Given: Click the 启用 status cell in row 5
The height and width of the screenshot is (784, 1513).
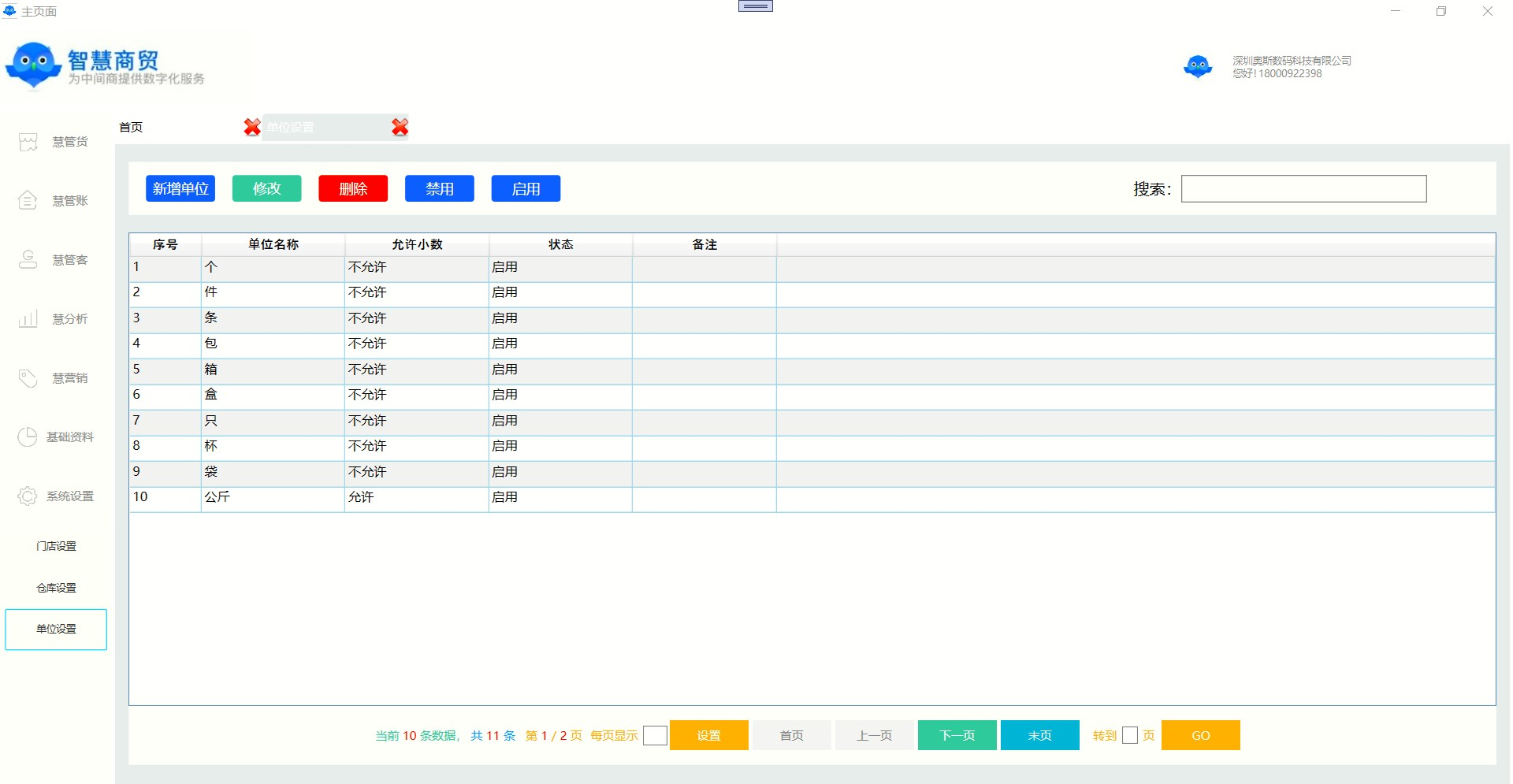Looking at the screenshot, I should pos(560,371).
